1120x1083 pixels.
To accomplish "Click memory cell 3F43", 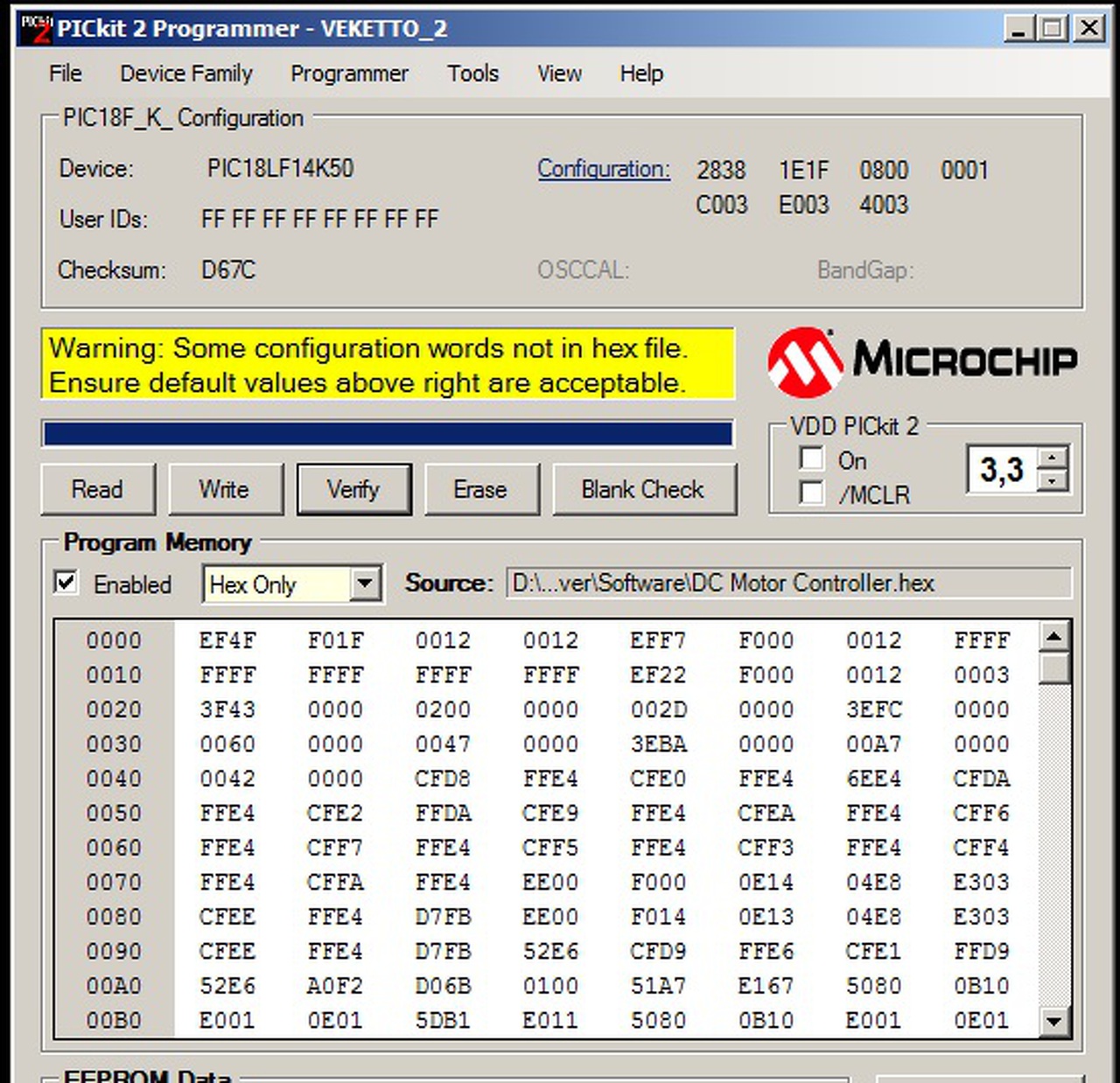I will click(227, 709).
